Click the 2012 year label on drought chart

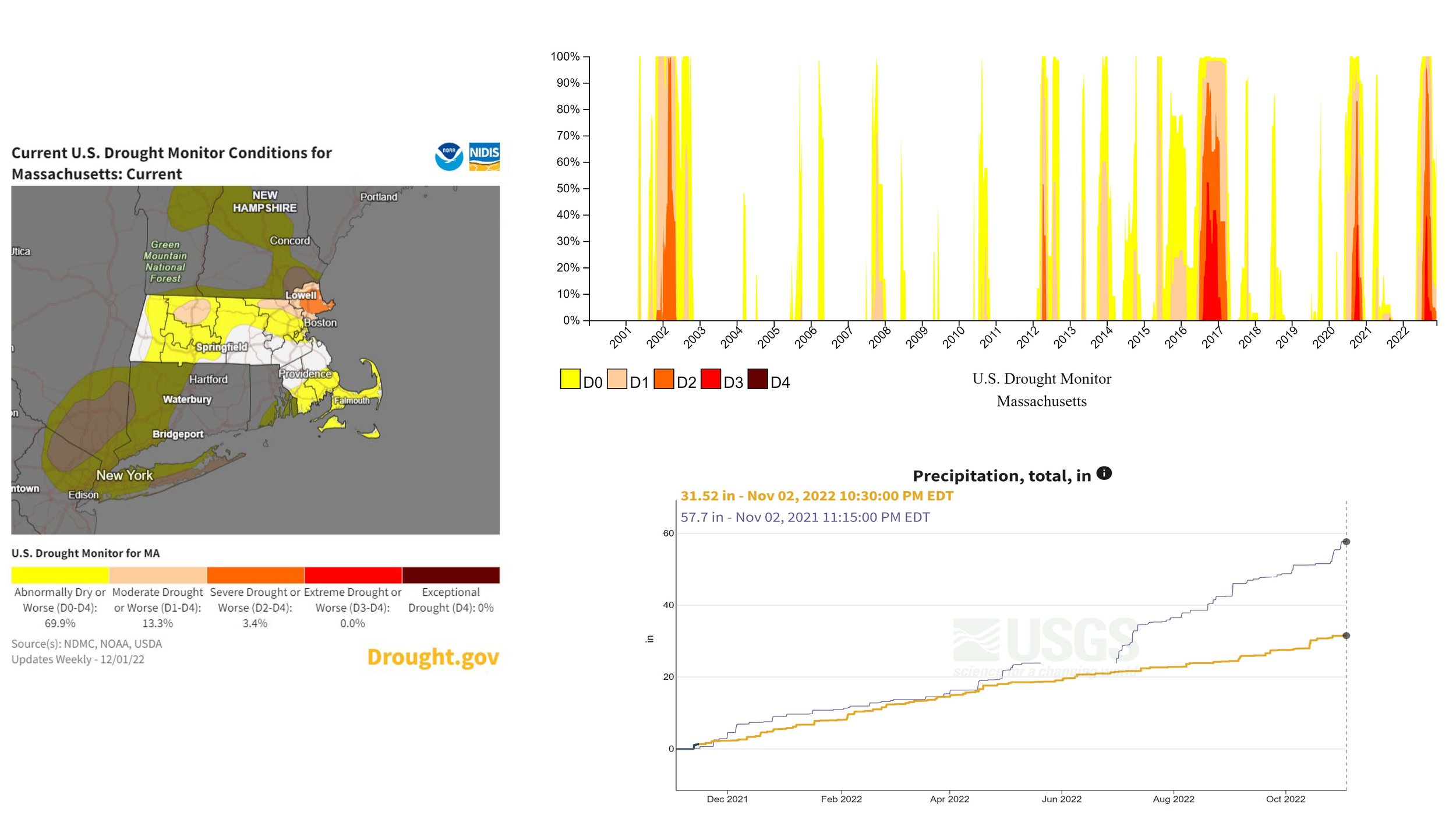(x=1028, y=337)
